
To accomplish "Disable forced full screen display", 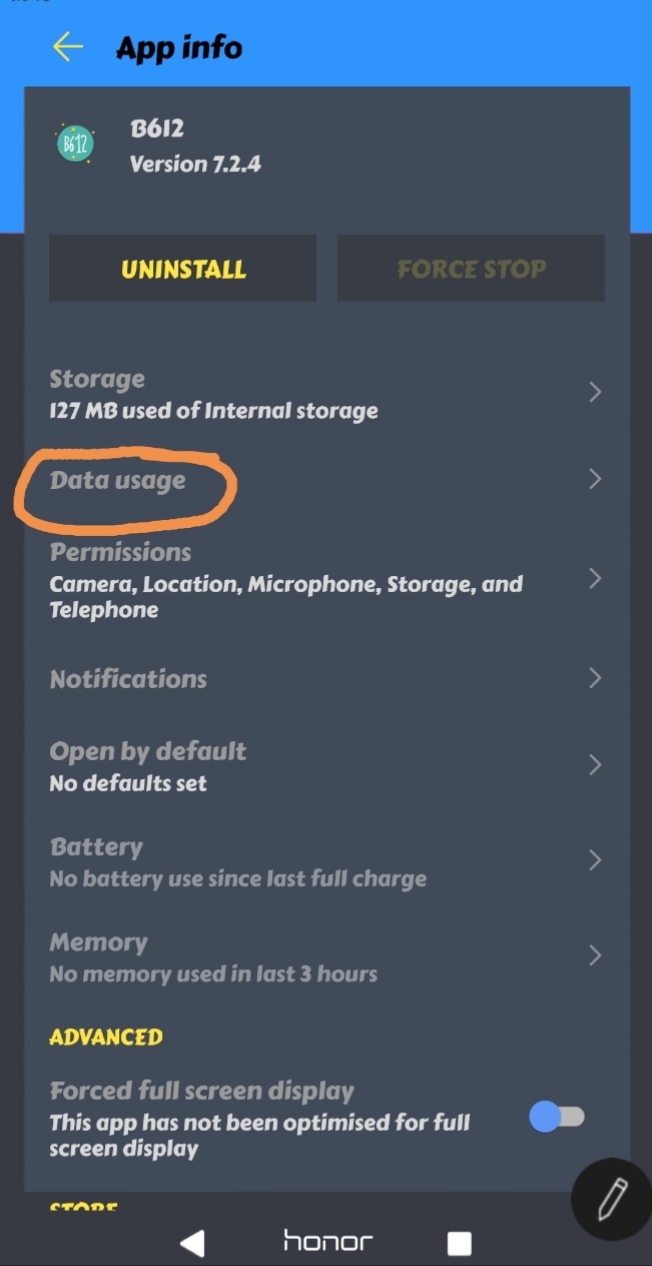I will [x=557, y=1117].
